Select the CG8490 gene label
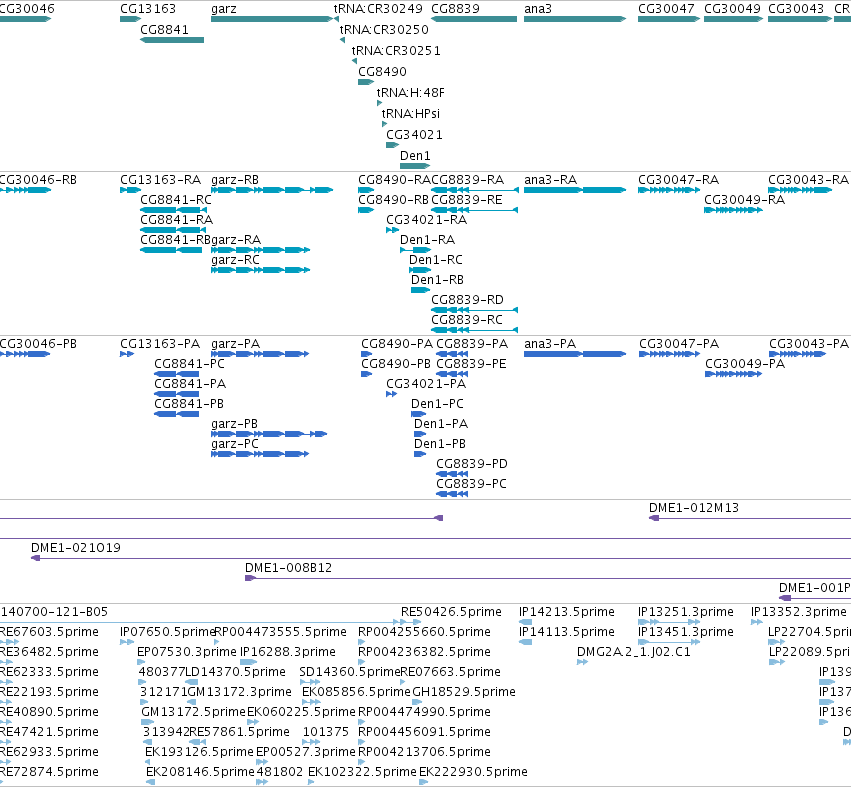 [382, 72]
